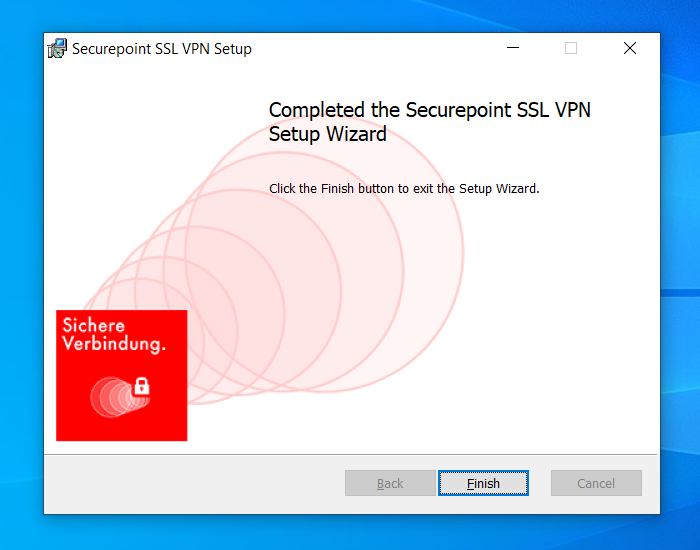Click the red Sichere Verbindung logo square
Viewport: 700px width, 550px height.
pos(121,375)
